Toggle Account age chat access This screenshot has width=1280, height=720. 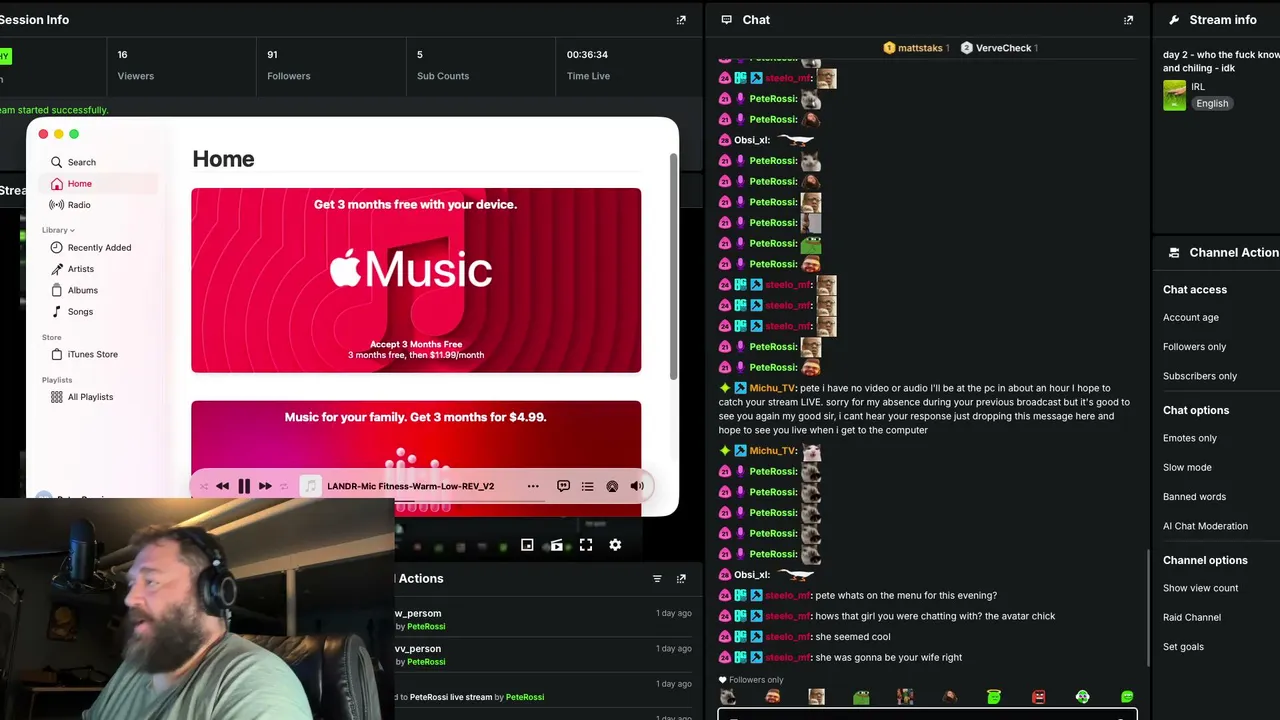point(1191,318)
